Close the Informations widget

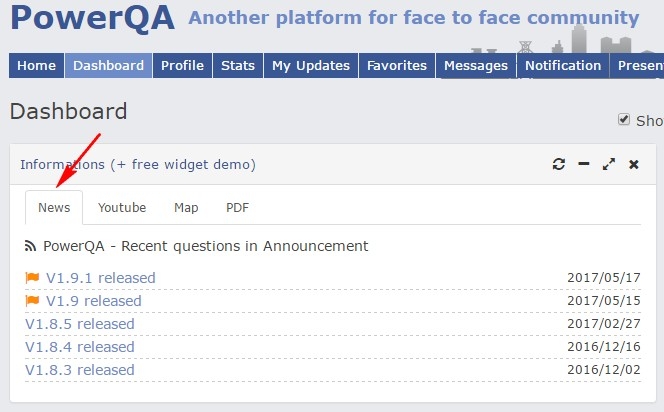pyautogui.click(x=633, y=164)
